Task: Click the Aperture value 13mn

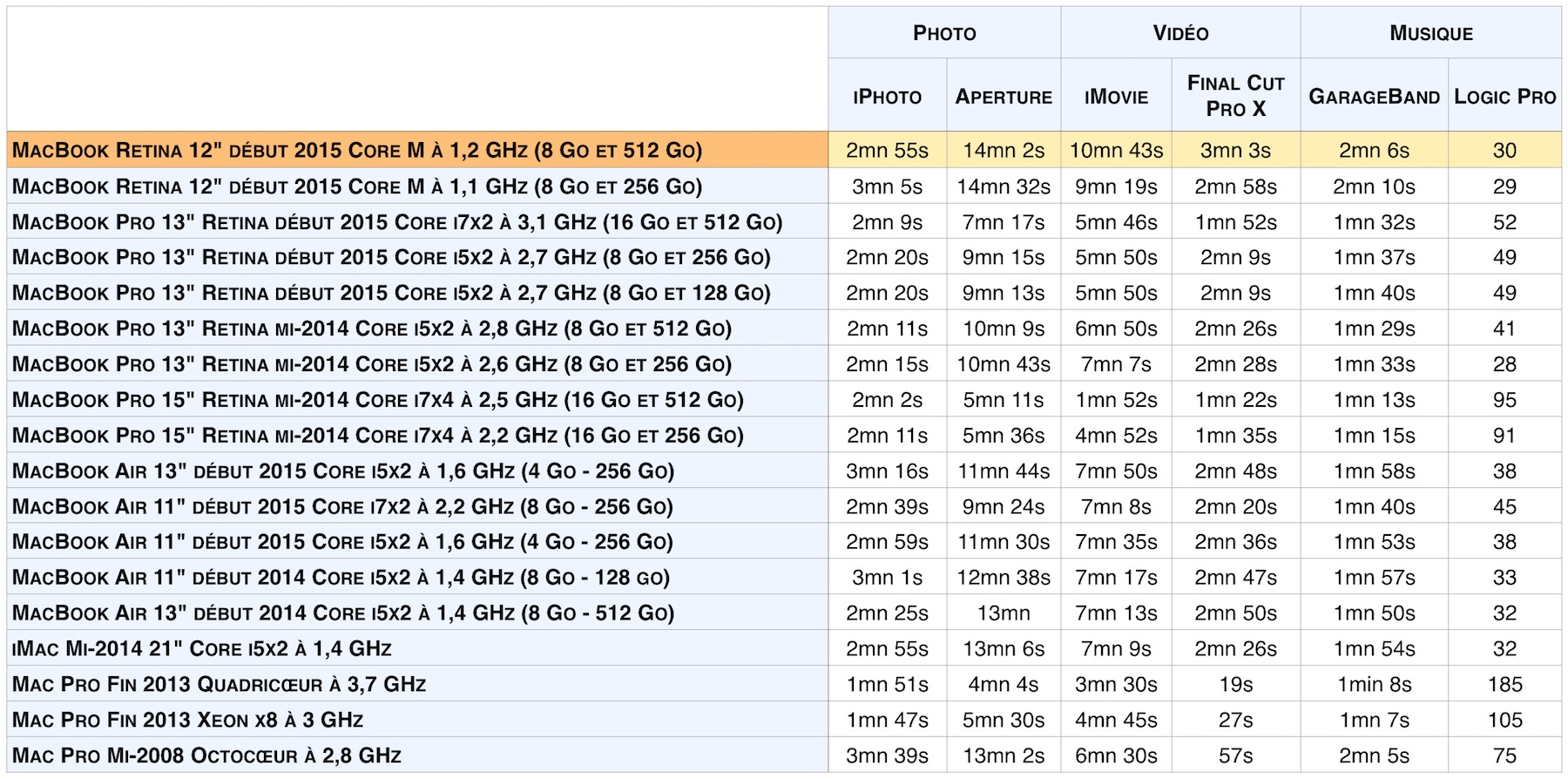Action: click(1004, 613)
